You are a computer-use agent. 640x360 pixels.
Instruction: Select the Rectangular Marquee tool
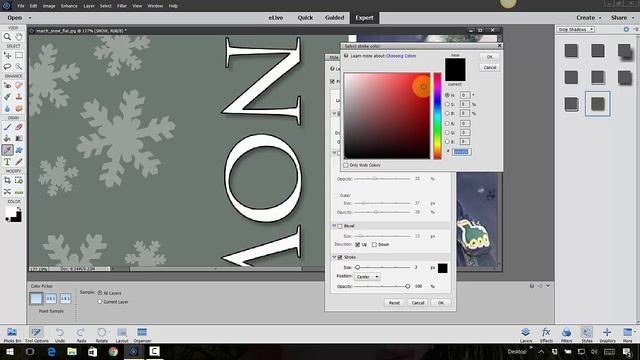[19, 55]
